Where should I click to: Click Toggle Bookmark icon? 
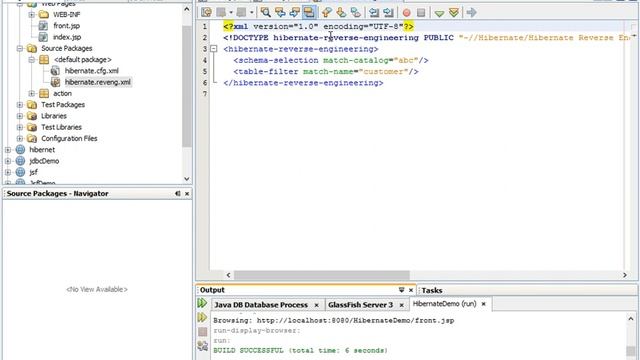coord(356,13)
